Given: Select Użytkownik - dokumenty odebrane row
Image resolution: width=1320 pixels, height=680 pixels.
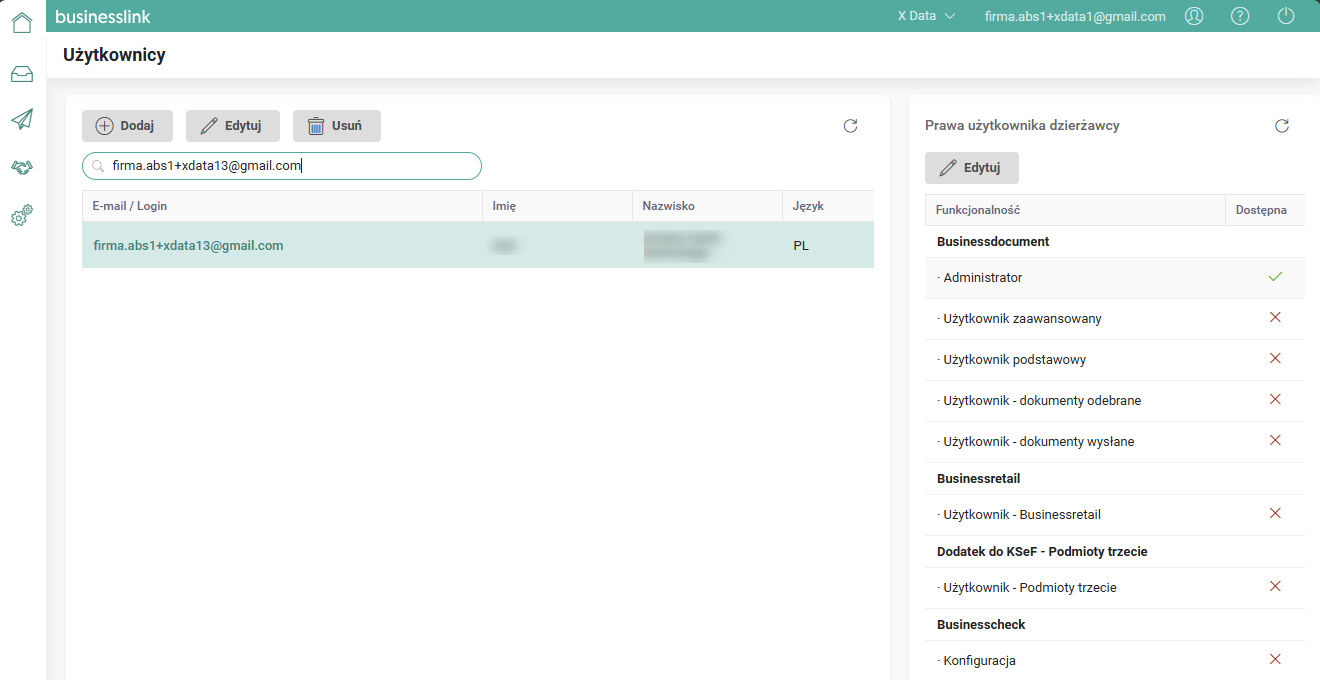Looking at the screenshot, I should coord(1115,401).
